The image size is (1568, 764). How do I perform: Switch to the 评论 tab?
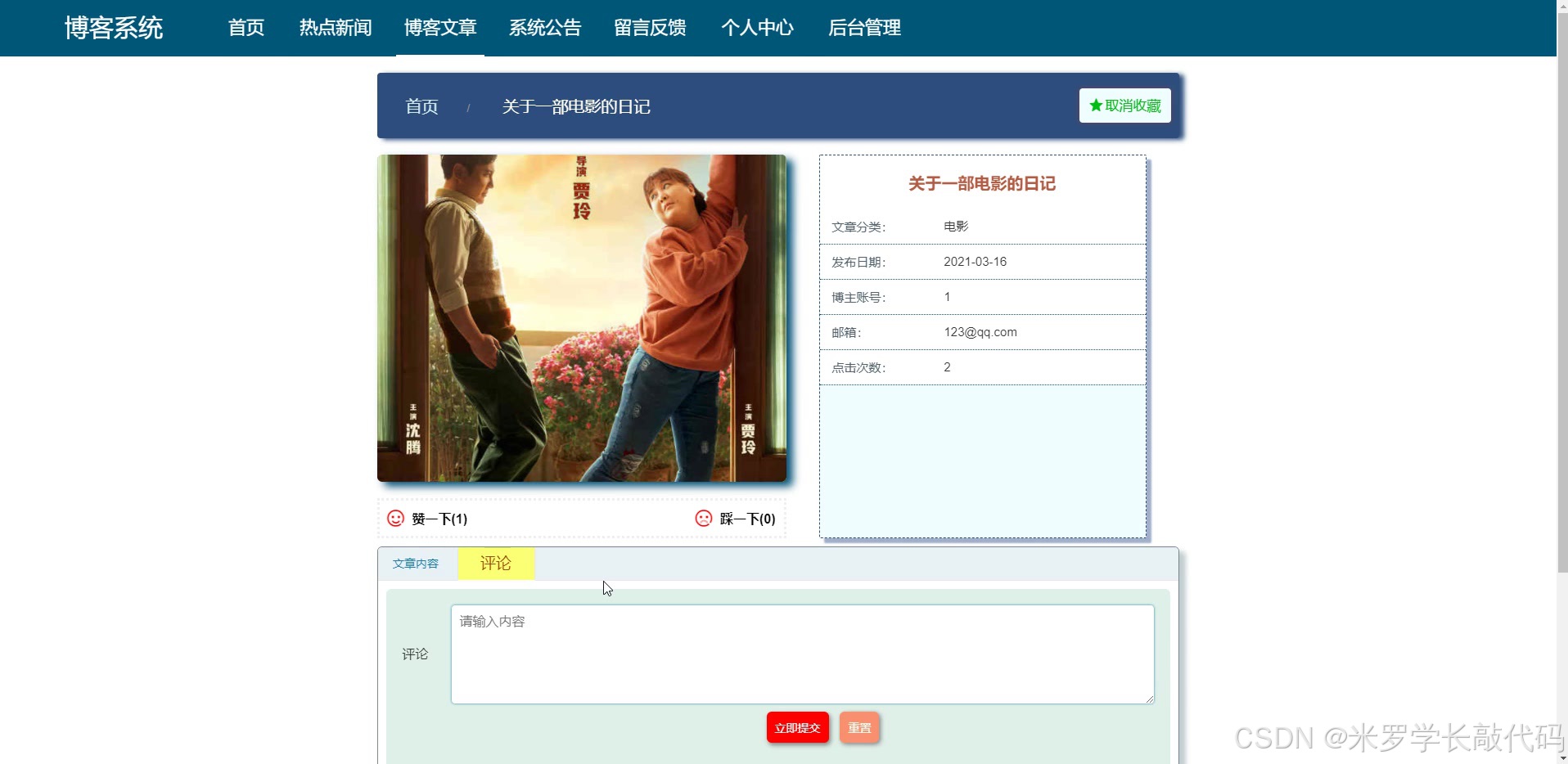click(x=496, y=563)
